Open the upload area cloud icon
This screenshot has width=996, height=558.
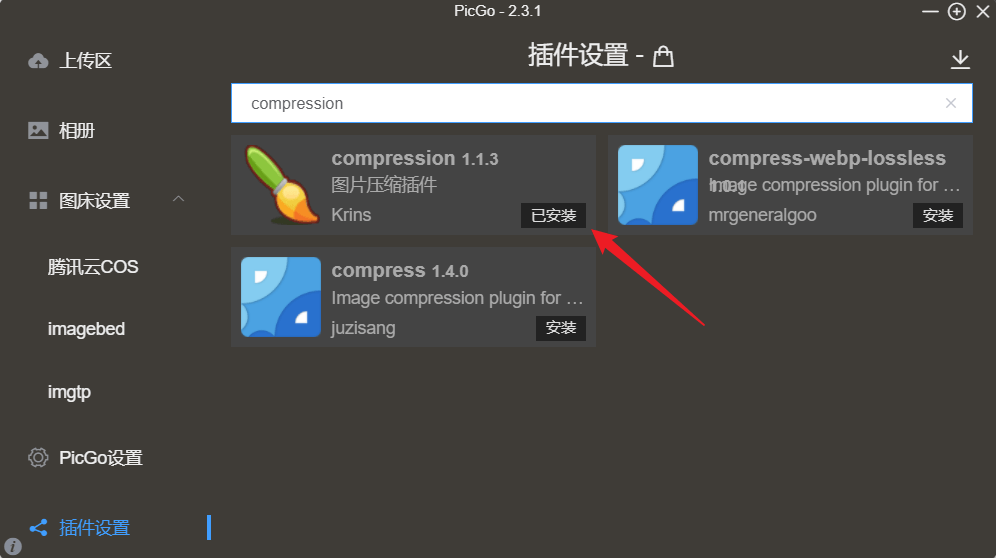point(38,61)
